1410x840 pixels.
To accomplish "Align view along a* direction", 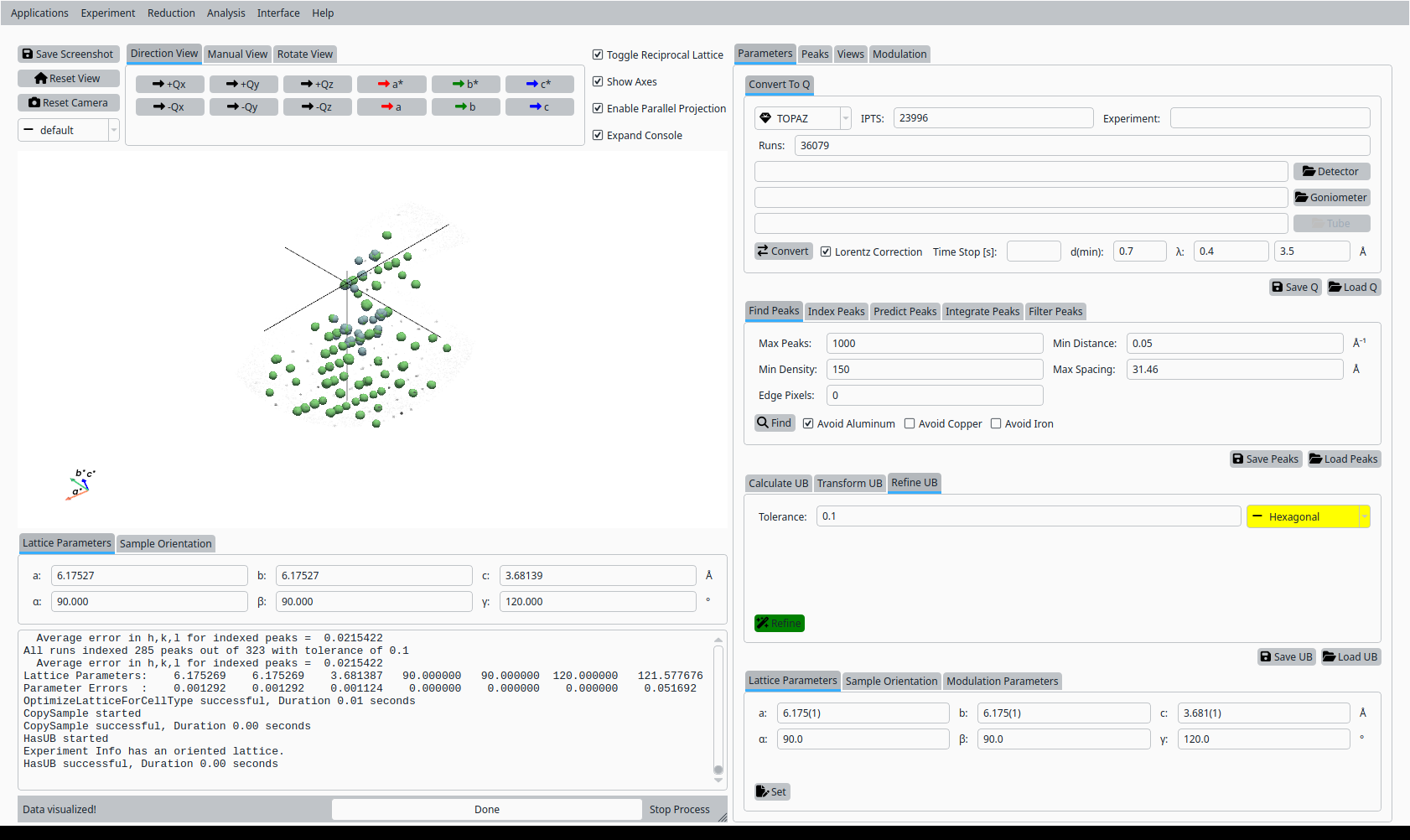I will tap(391, 85).
